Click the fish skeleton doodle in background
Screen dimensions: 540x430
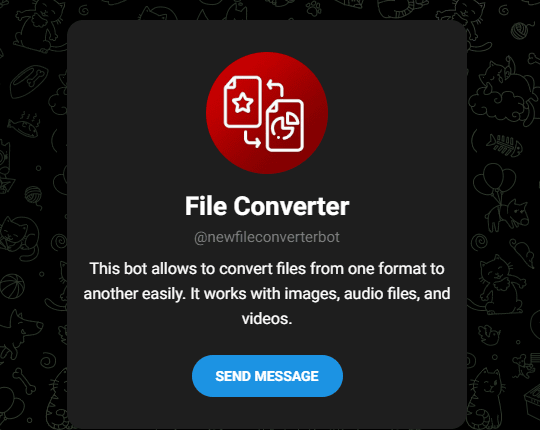pos(504,145)
